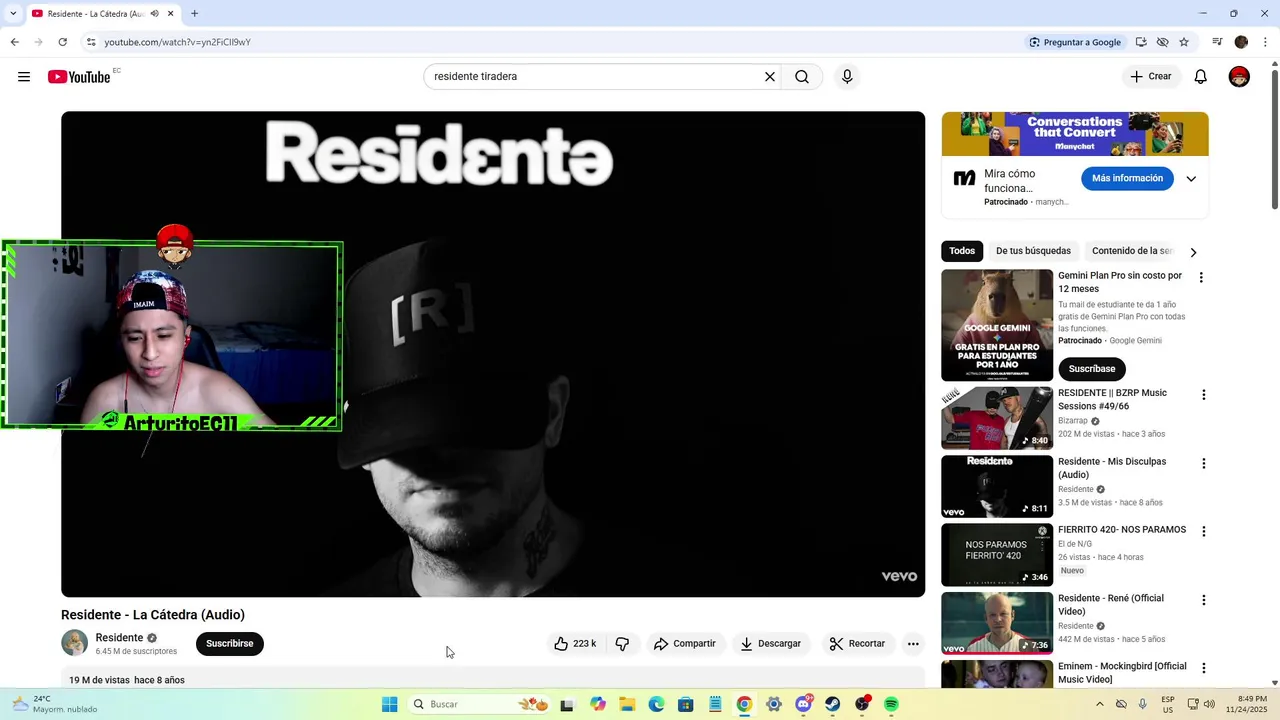The width and height of the screenshot is (1280, 720).
Task: Open tab search dropdown arrow
Action: point(14,13)
